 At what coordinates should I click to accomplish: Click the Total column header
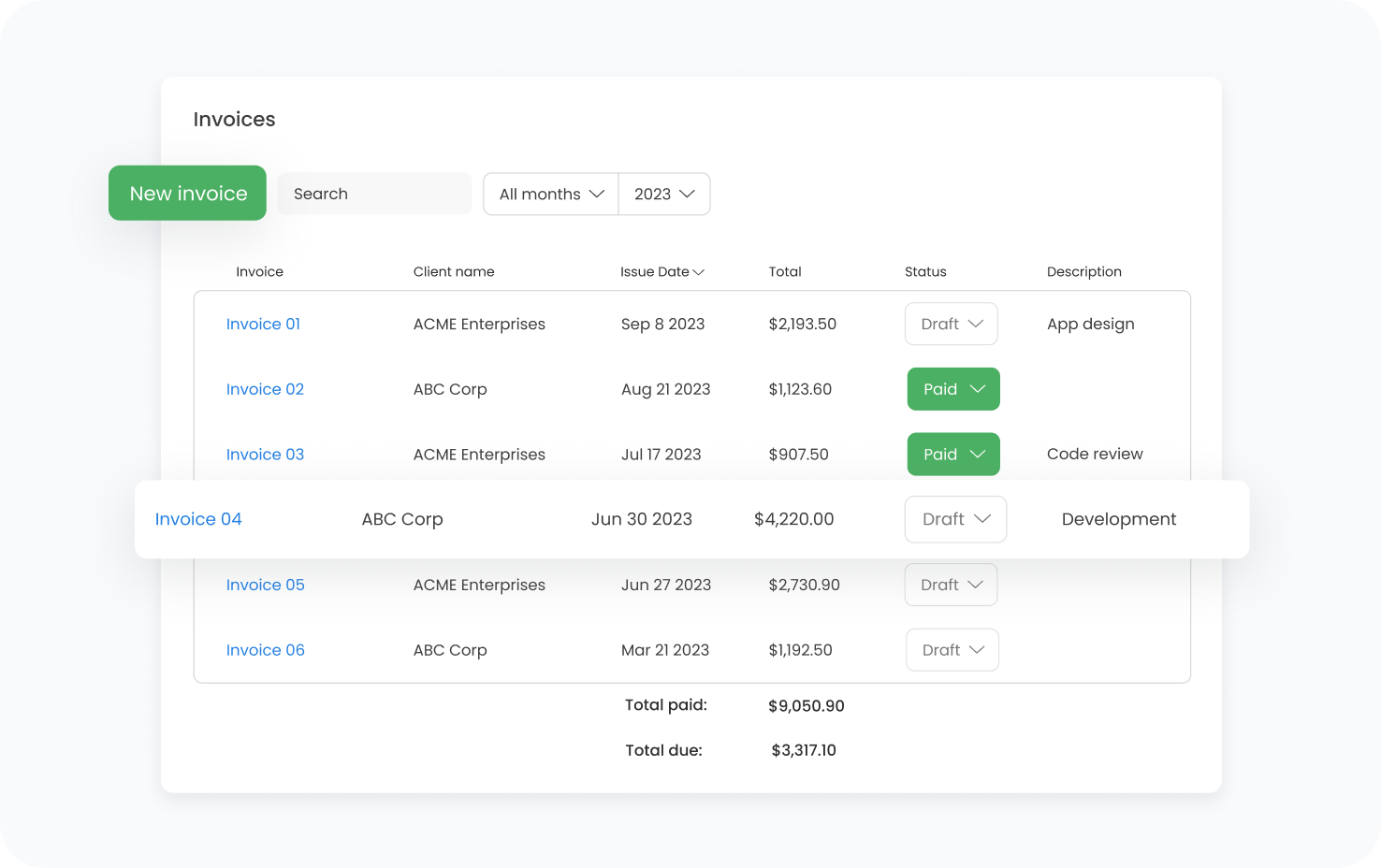pos(785,272)
